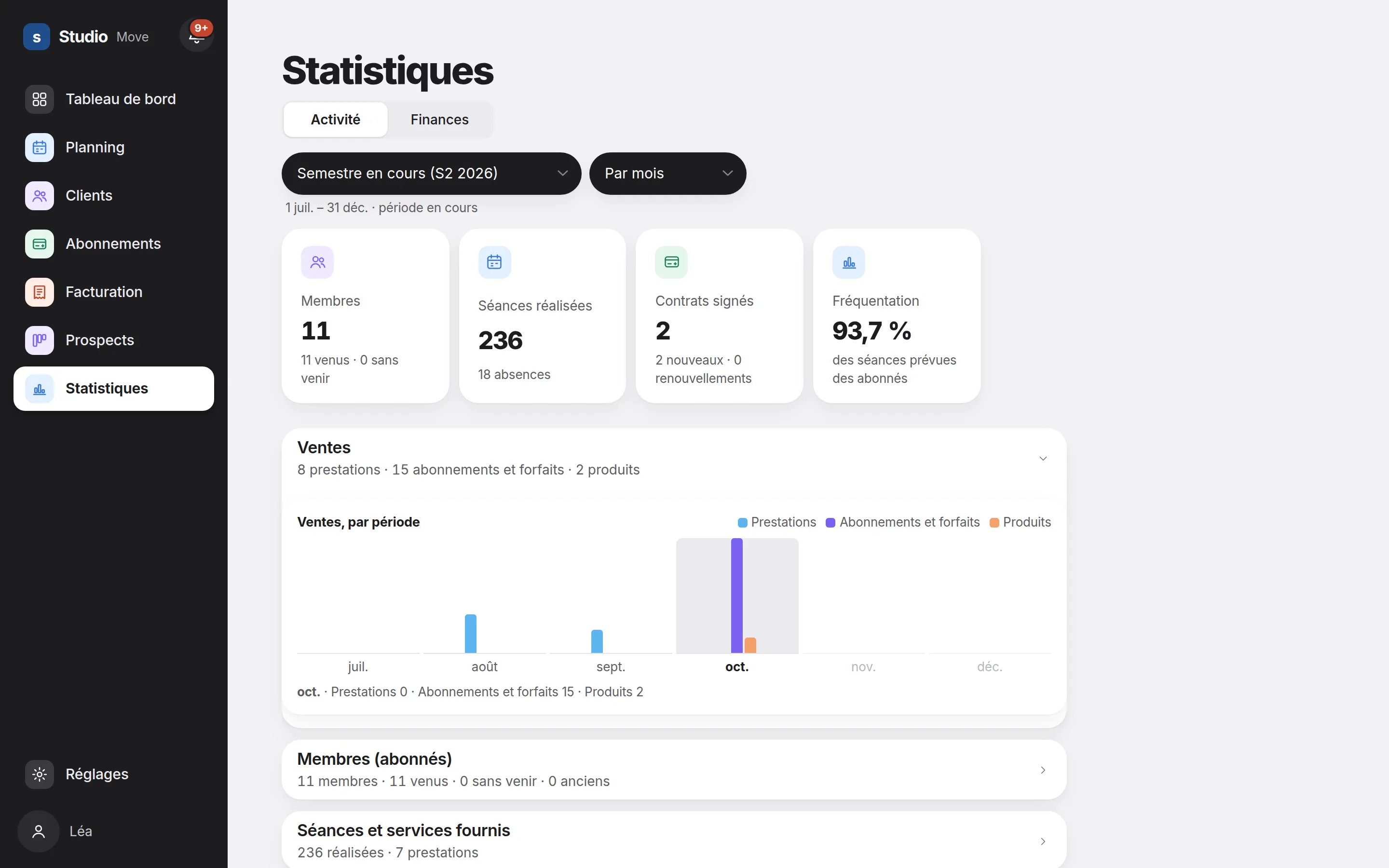Click the 236 séances réalisées value
Screen dimensions: 1389x868
tap(501, 340)
